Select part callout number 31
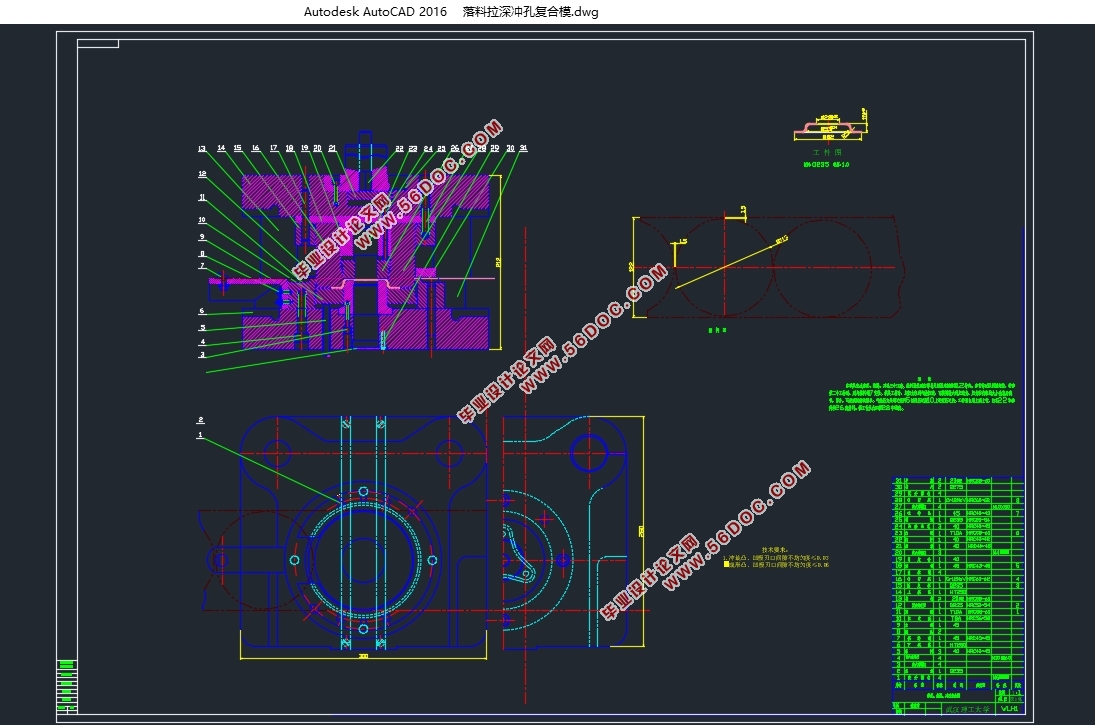 pos(524,148)
